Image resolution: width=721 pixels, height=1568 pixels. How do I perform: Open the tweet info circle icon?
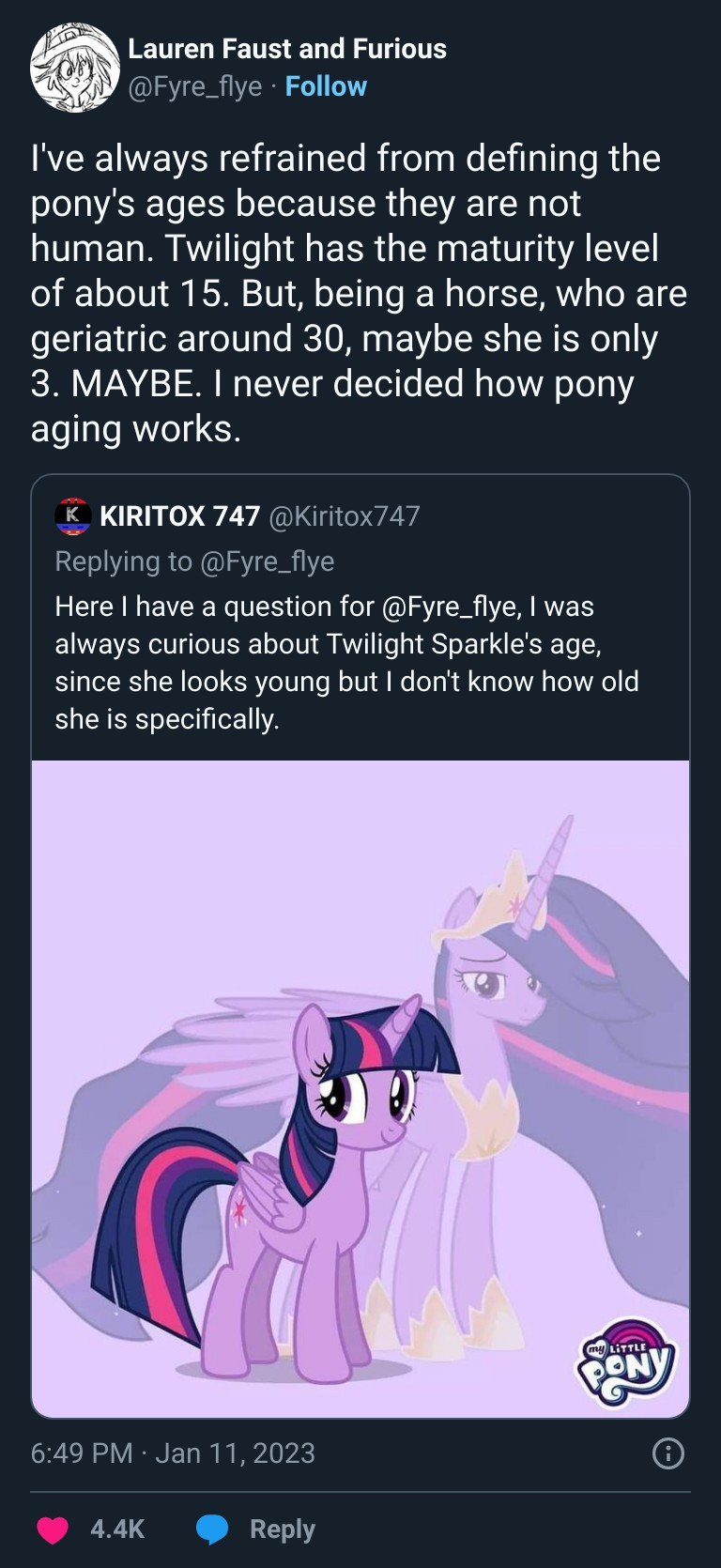tap(667, 1453)
